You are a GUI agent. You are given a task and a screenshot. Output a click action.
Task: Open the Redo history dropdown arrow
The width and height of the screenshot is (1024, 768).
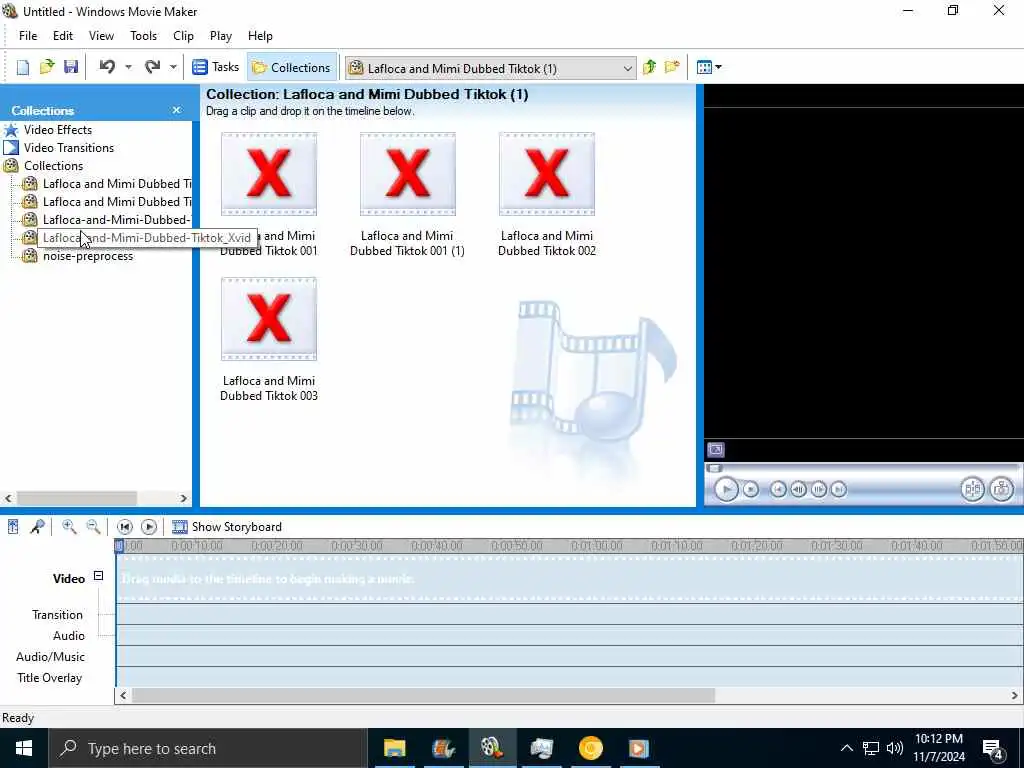[173, 67]
